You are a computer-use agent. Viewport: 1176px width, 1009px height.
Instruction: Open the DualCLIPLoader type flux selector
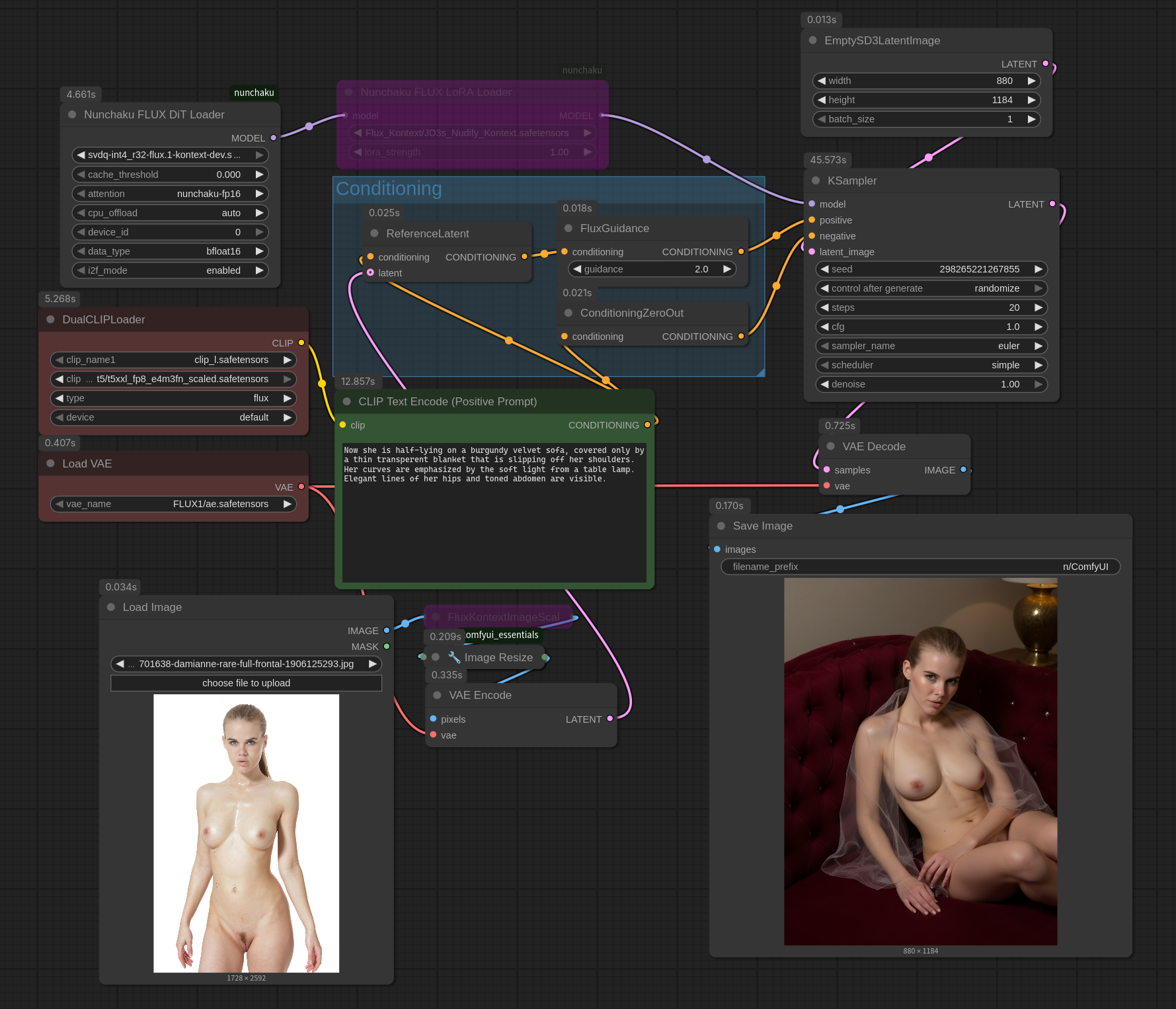[173, 398]
